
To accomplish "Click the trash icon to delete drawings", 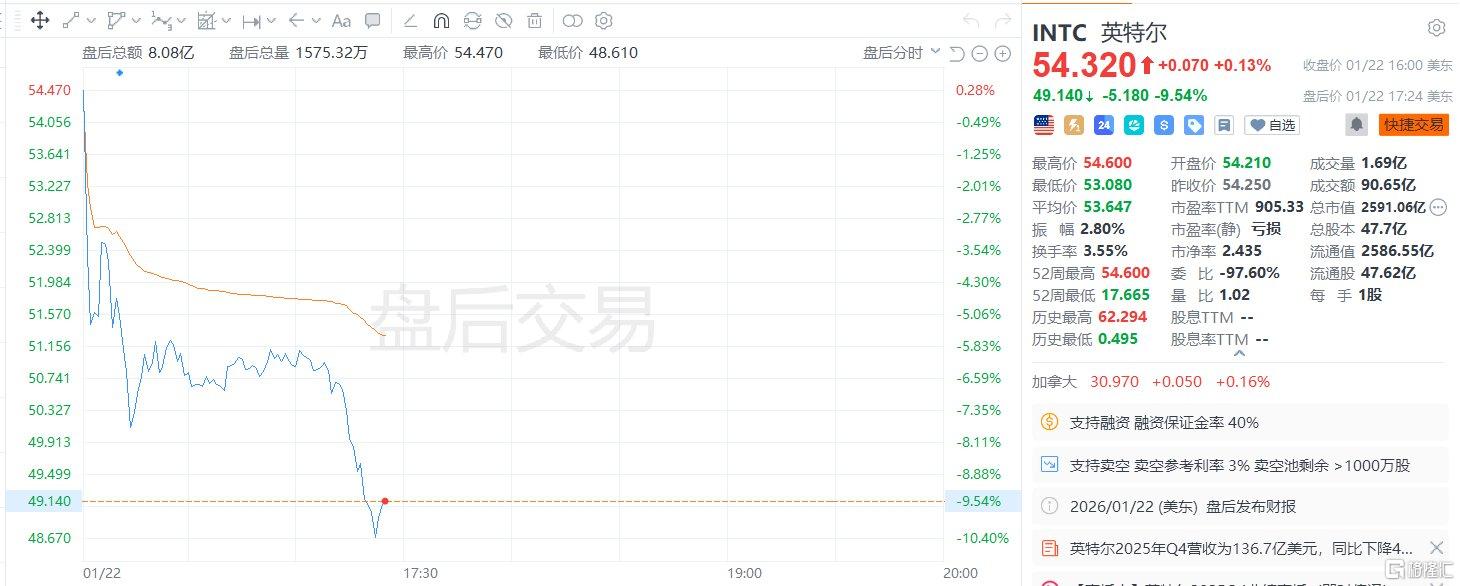I will (x=535, y=20).
